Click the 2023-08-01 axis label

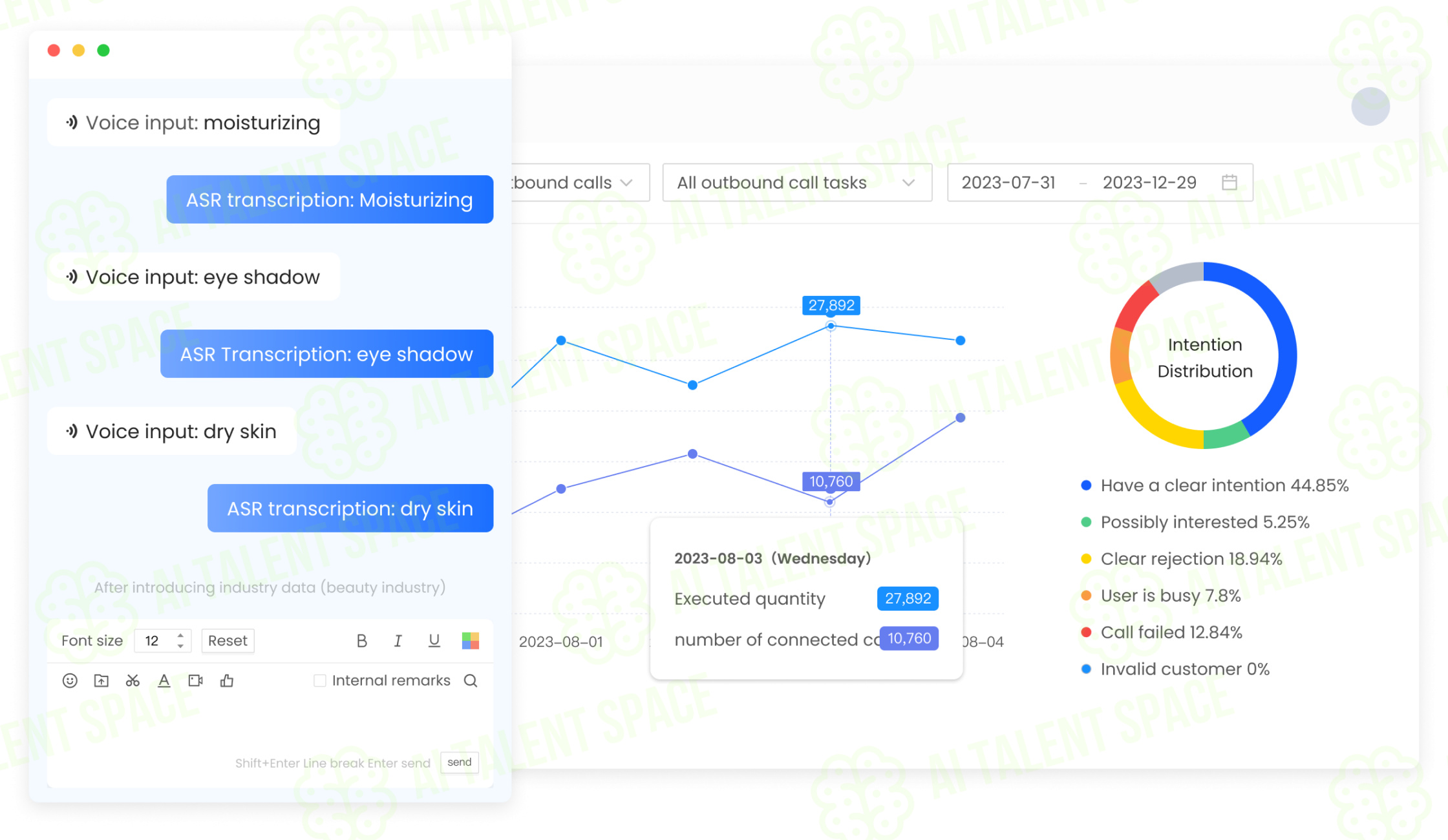[x=560, y=642]
